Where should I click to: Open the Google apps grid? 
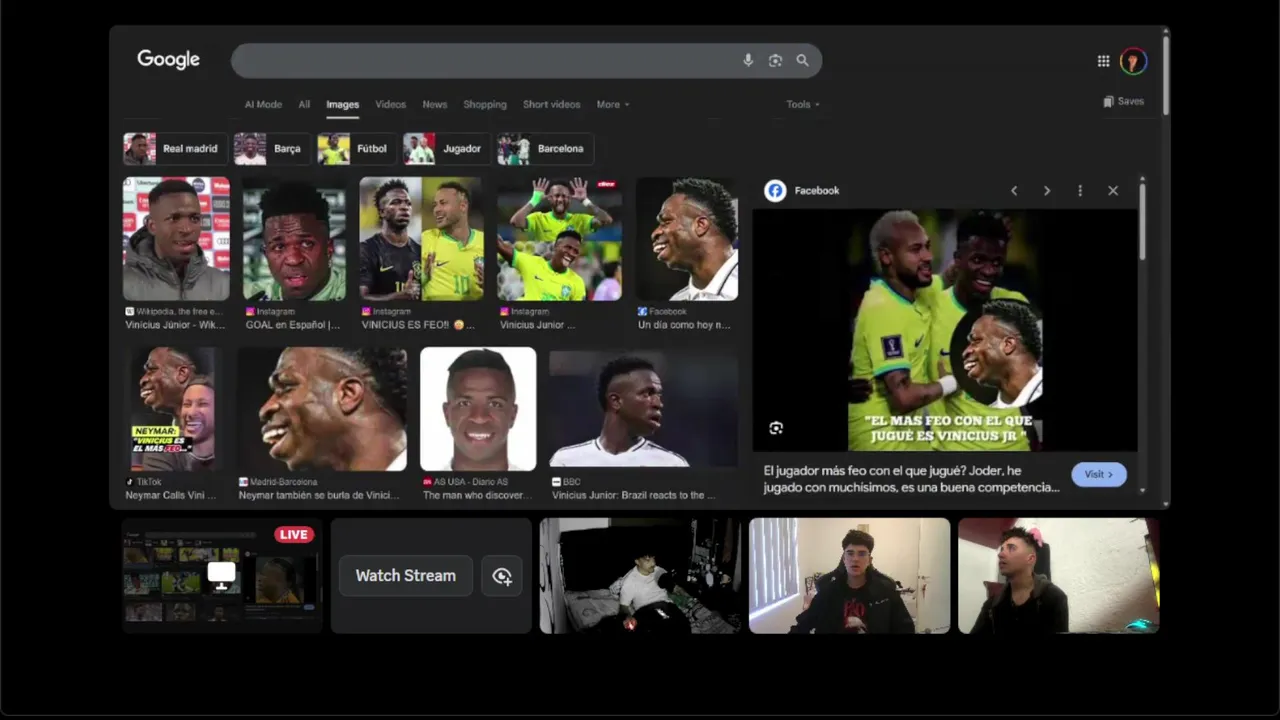pyautogui.click(x=1103, y=61)
